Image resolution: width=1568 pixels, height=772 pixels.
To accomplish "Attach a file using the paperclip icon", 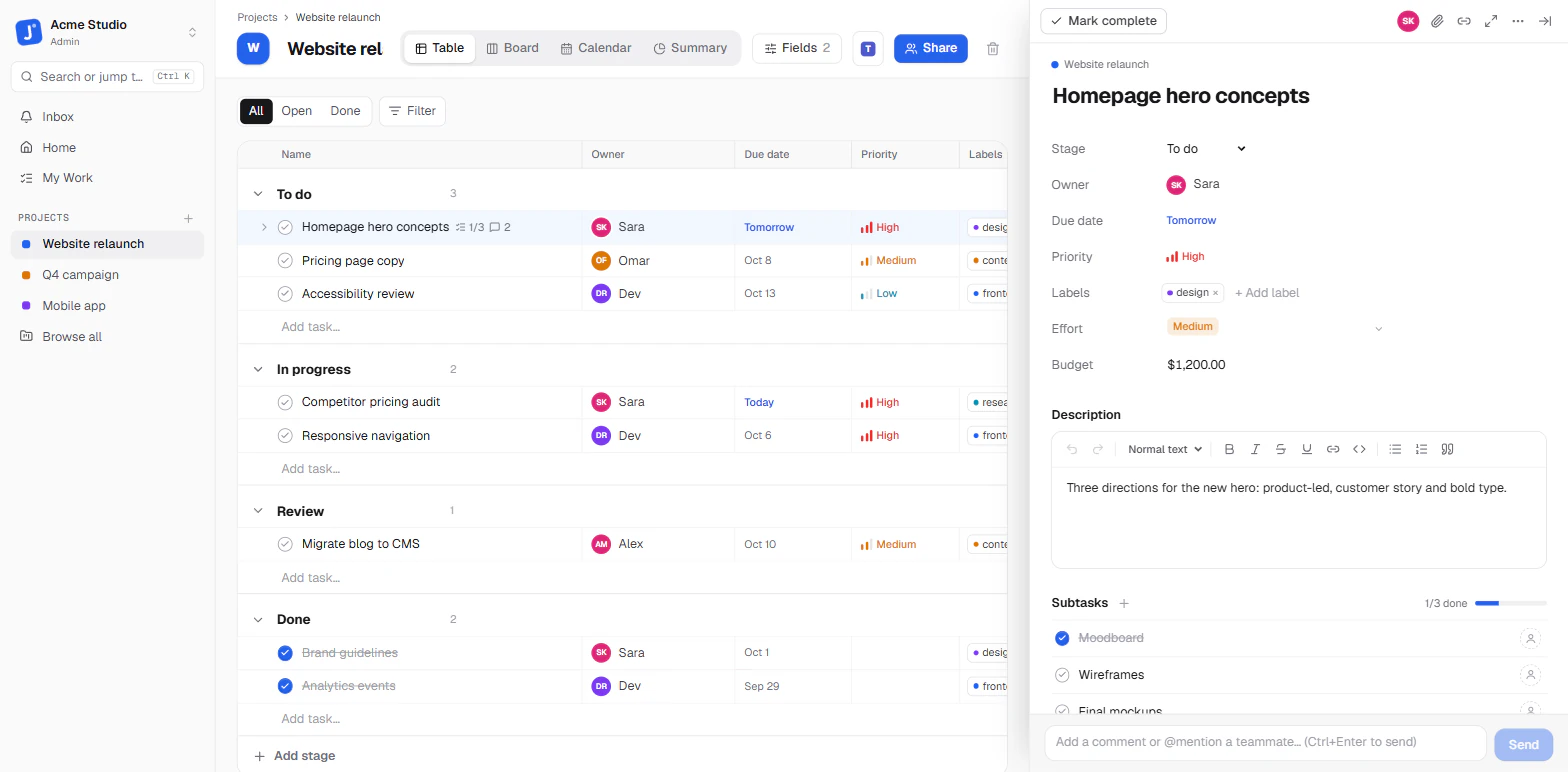I will tap(1437, 21).
